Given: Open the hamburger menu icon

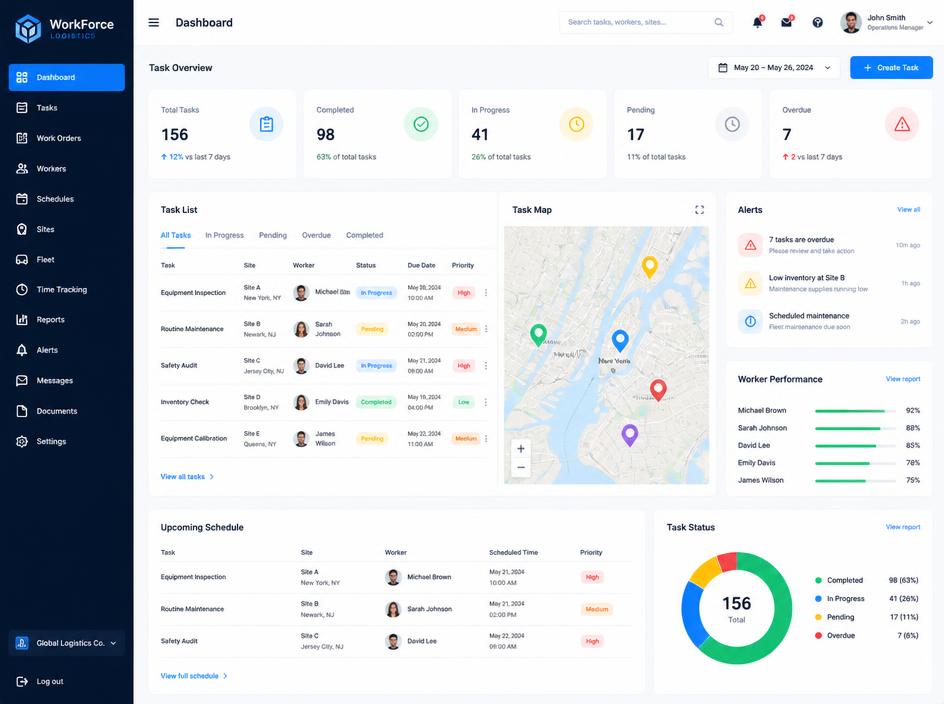Looking at the screenshot, I should point(154,22).
